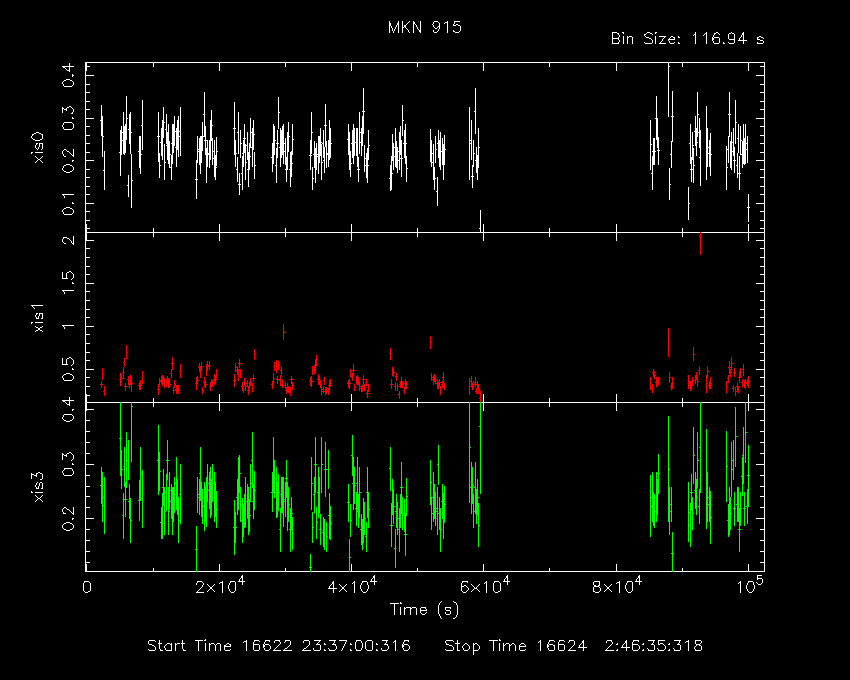Click the "0.3" tick label on xis0 axis

68,118
